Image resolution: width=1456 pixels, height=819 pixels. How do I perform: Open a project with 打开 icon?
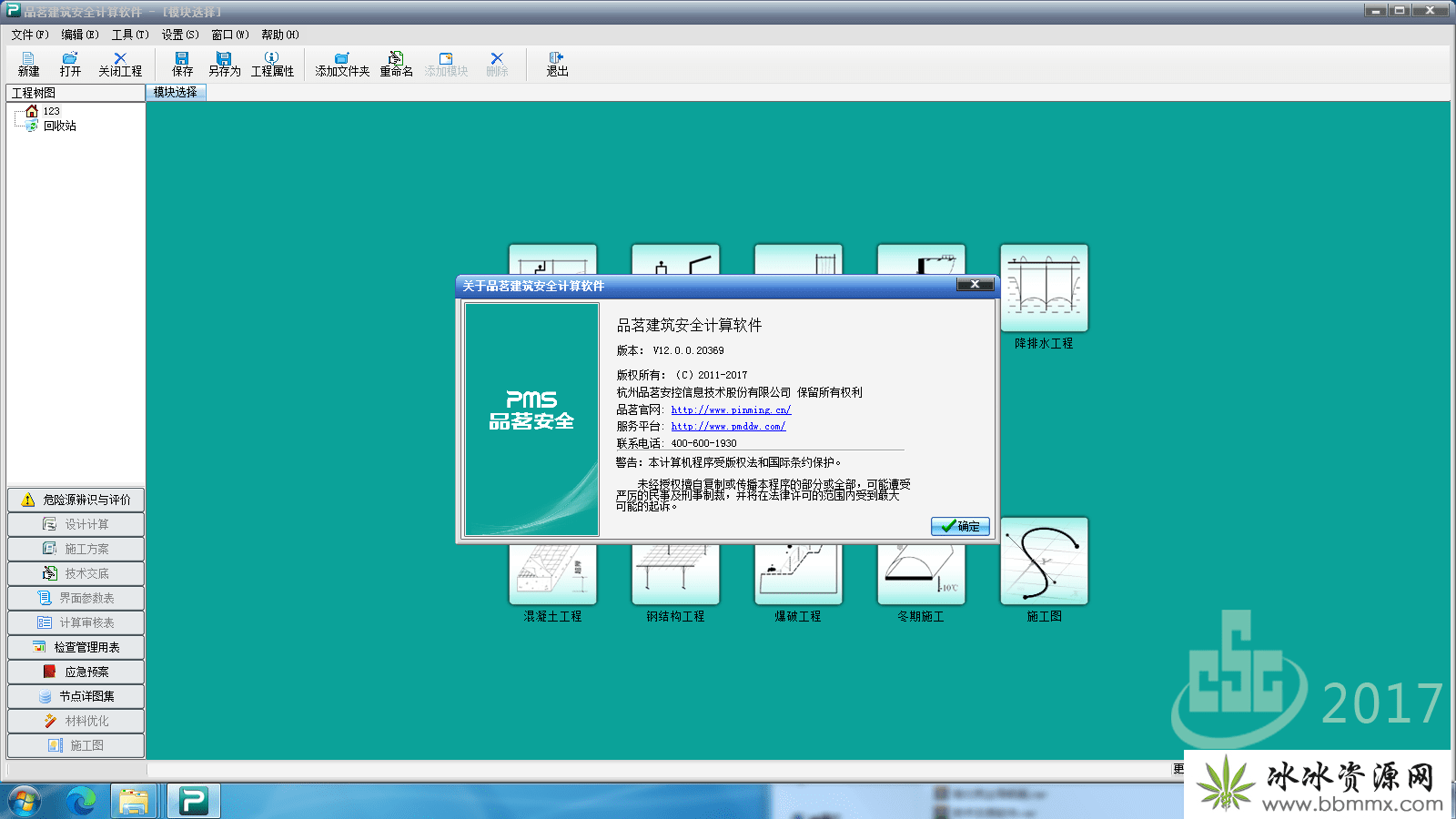[70, 64]
